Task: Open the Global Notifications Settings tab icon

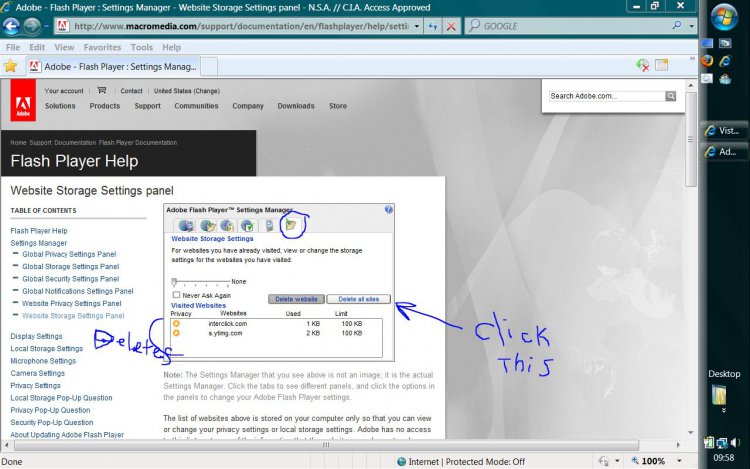Action: (247, 225)
